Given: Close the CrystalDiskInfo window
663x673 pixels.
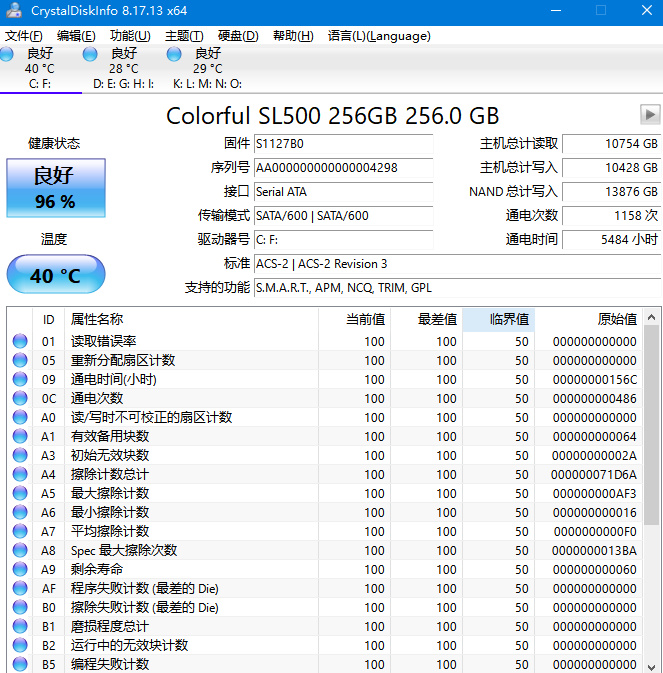Looking at the screenshot, I should pyautogui.click(x=647, y=10).
